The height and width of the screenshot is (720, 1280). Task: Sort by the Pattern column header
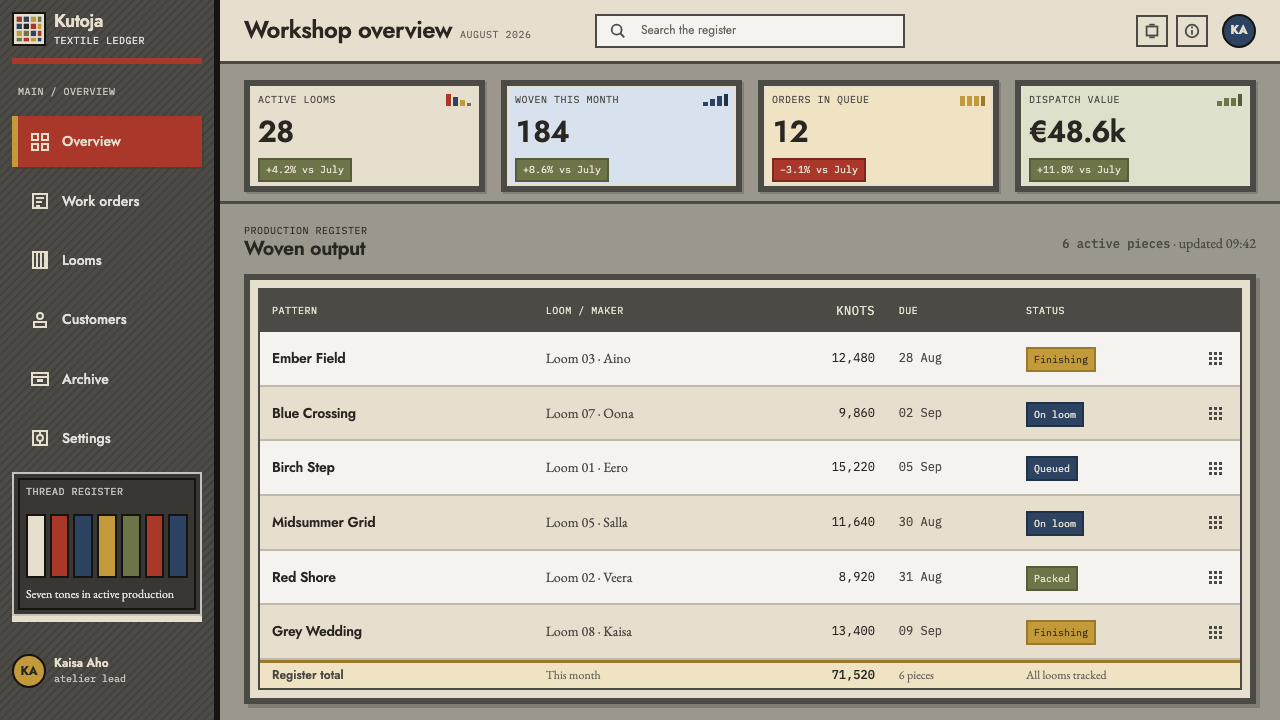[294, 311]
